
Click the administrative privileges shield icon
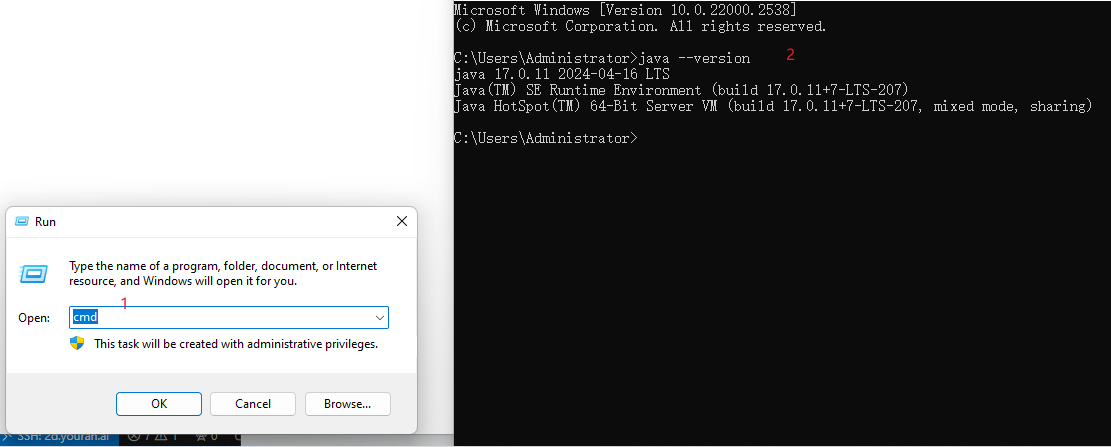(x=77, y=344)
